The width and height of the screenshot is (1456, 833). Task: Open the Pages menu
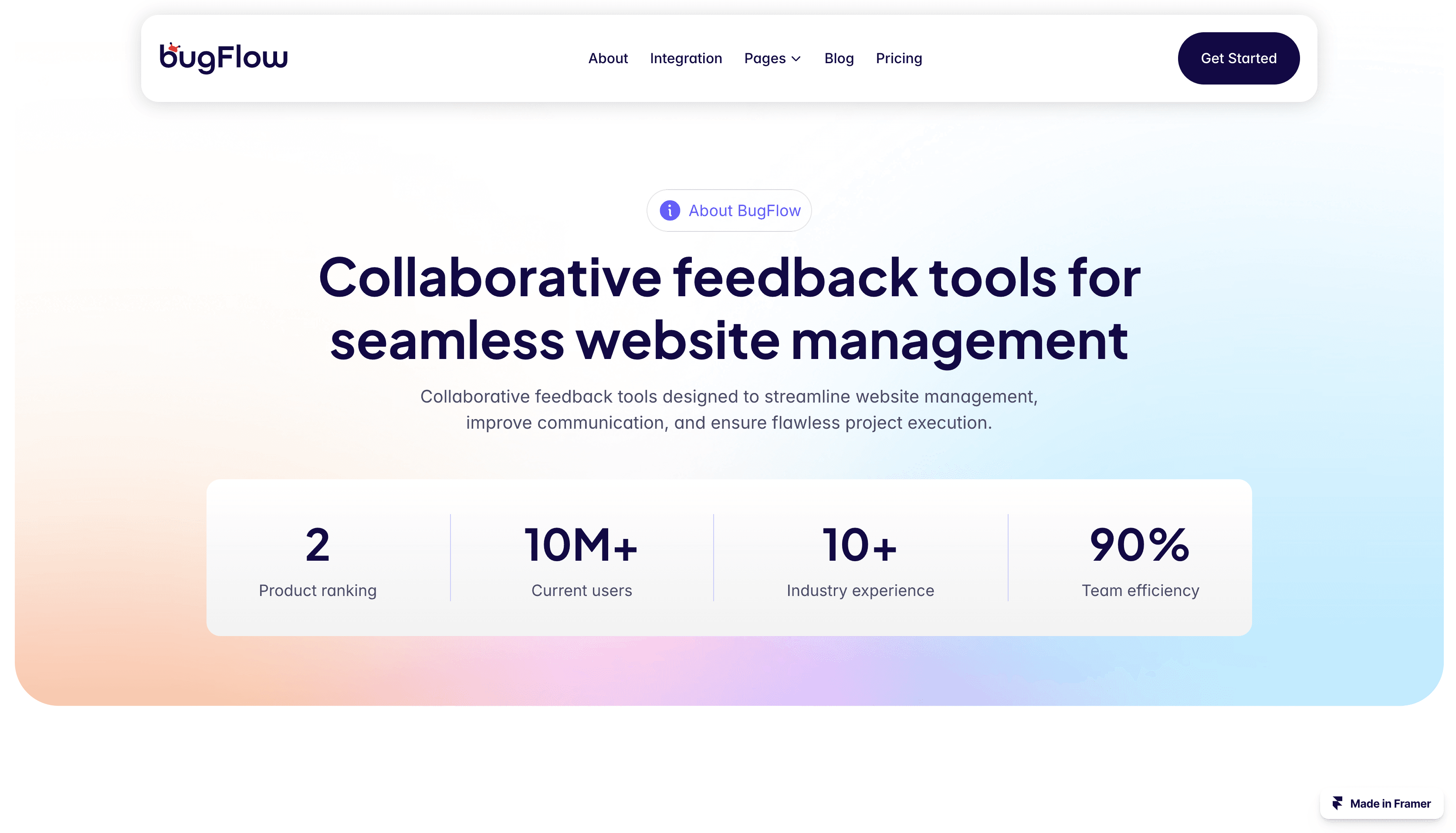pyautogui.click(x=765, y=58)
